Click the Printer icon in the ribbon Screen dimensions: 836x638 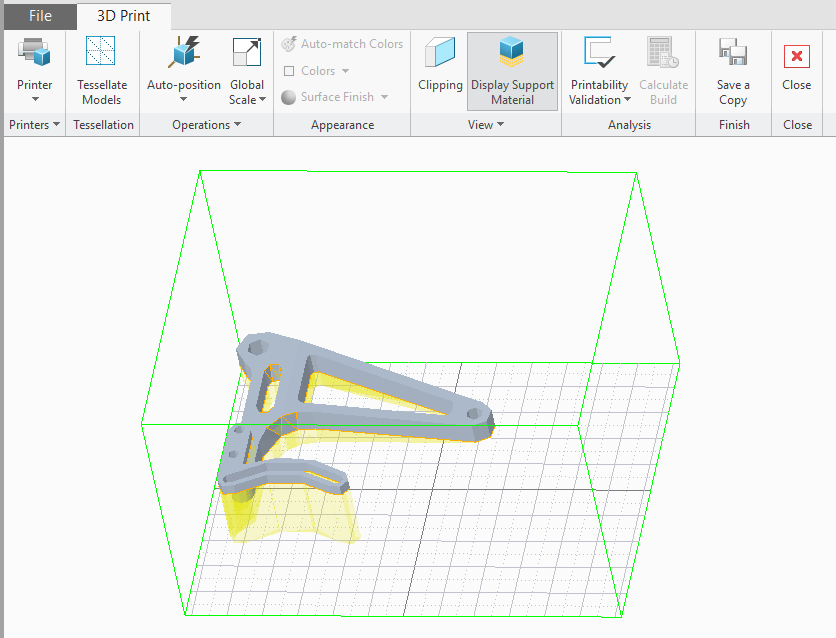pyautogui.click(x=35, y=54)
